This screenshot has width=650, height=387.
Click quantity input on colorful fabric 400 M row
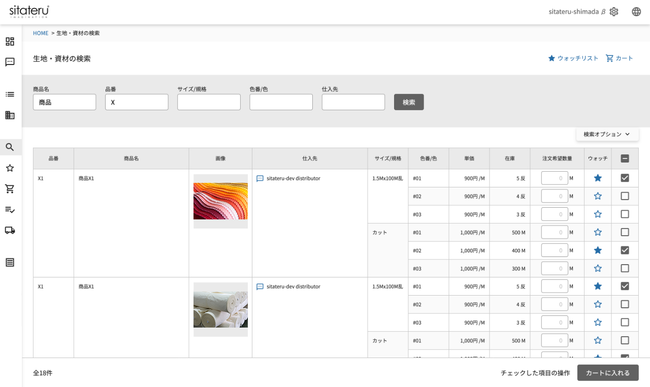pyautogui.click(x=555, y=250)
